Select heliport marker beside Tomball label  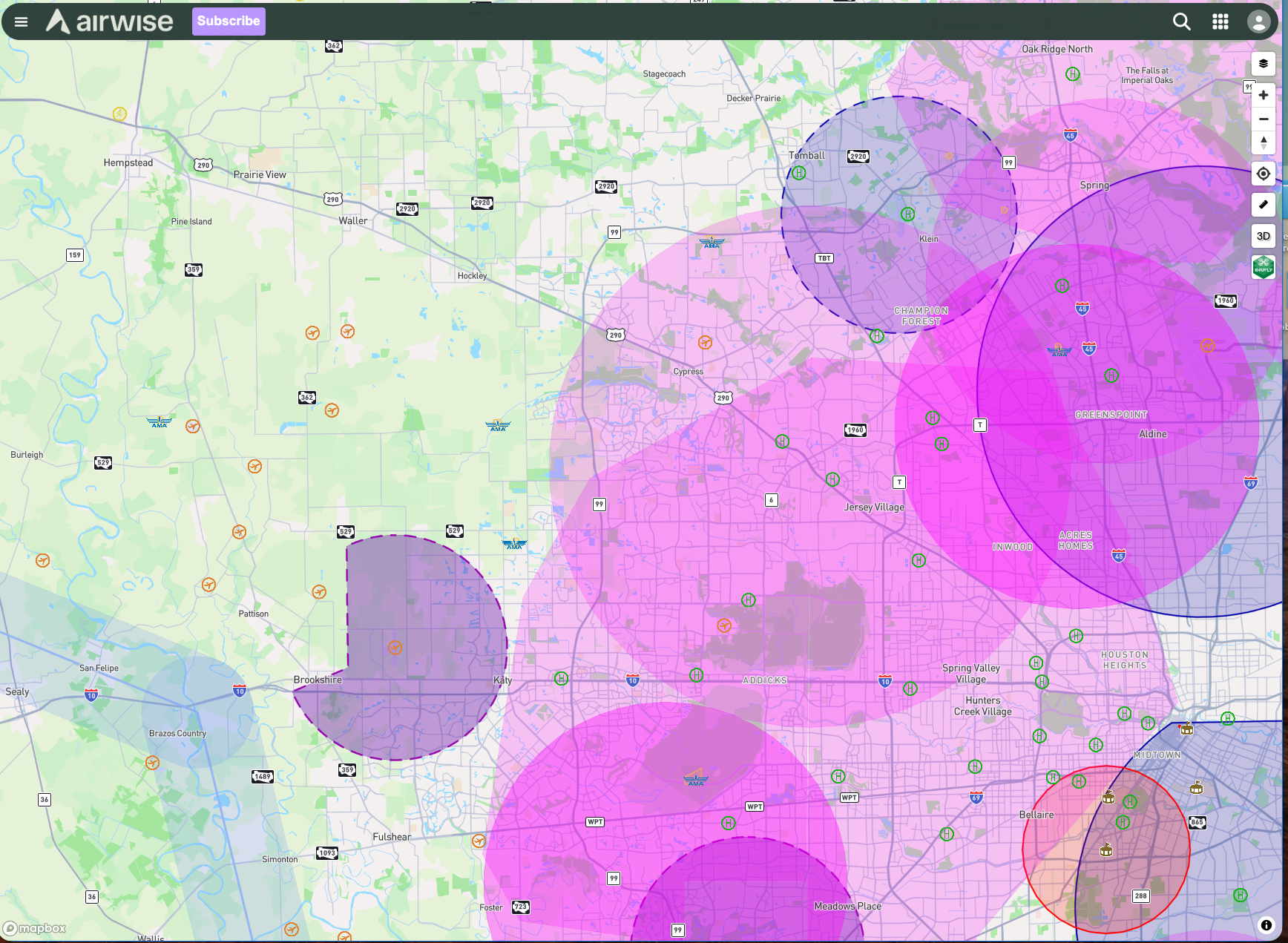[799, 173]
